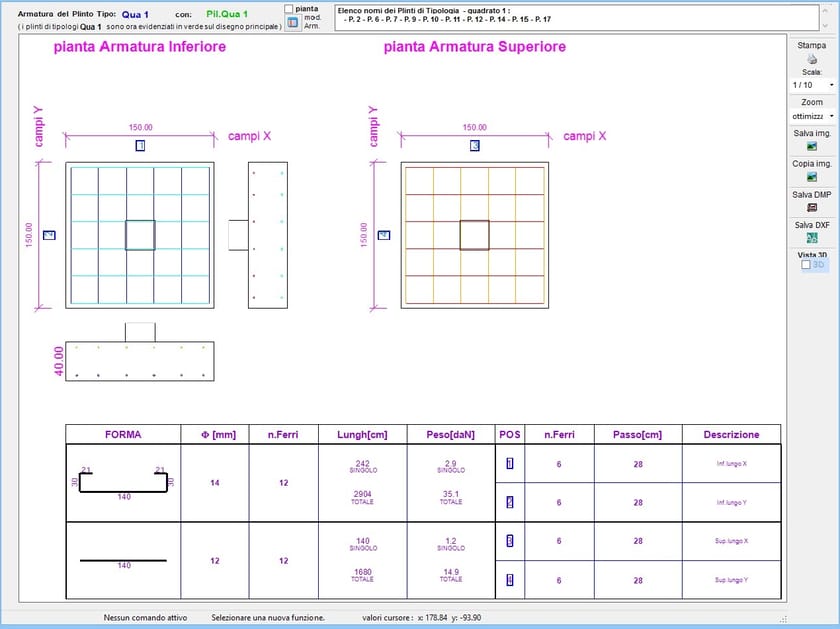840x629 pixels.
Task: Click the Salva DMP icon
Action: 810,208
